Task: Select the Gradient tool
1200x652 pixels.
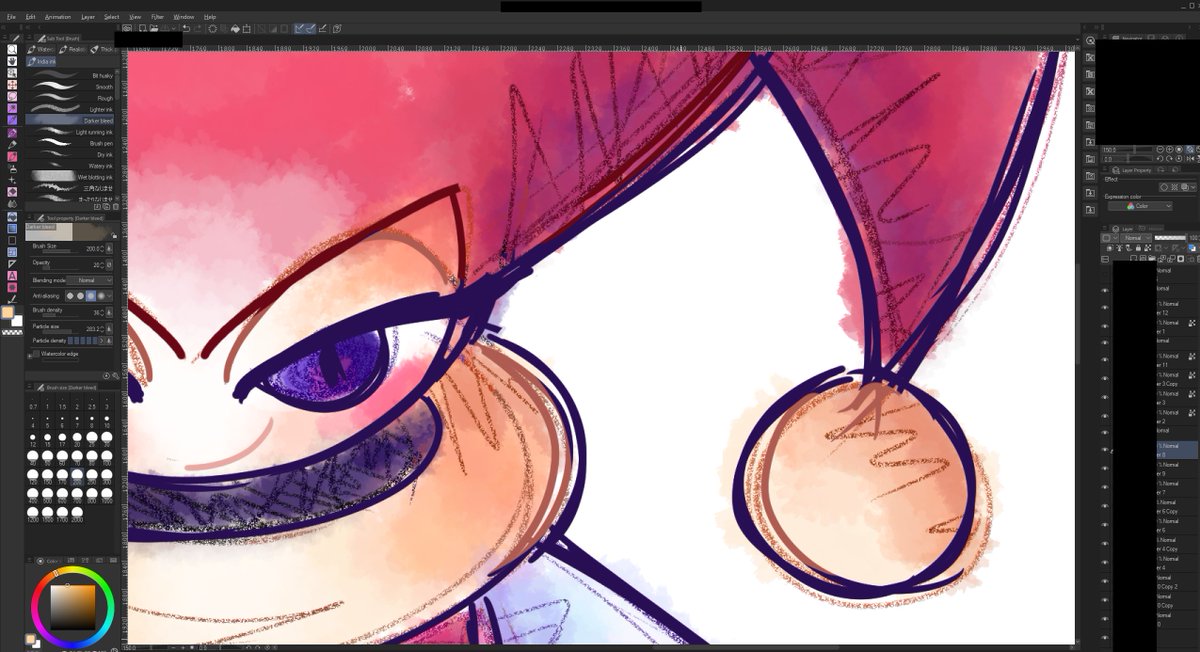Action: pyautogui.click(x=12, y=228)
